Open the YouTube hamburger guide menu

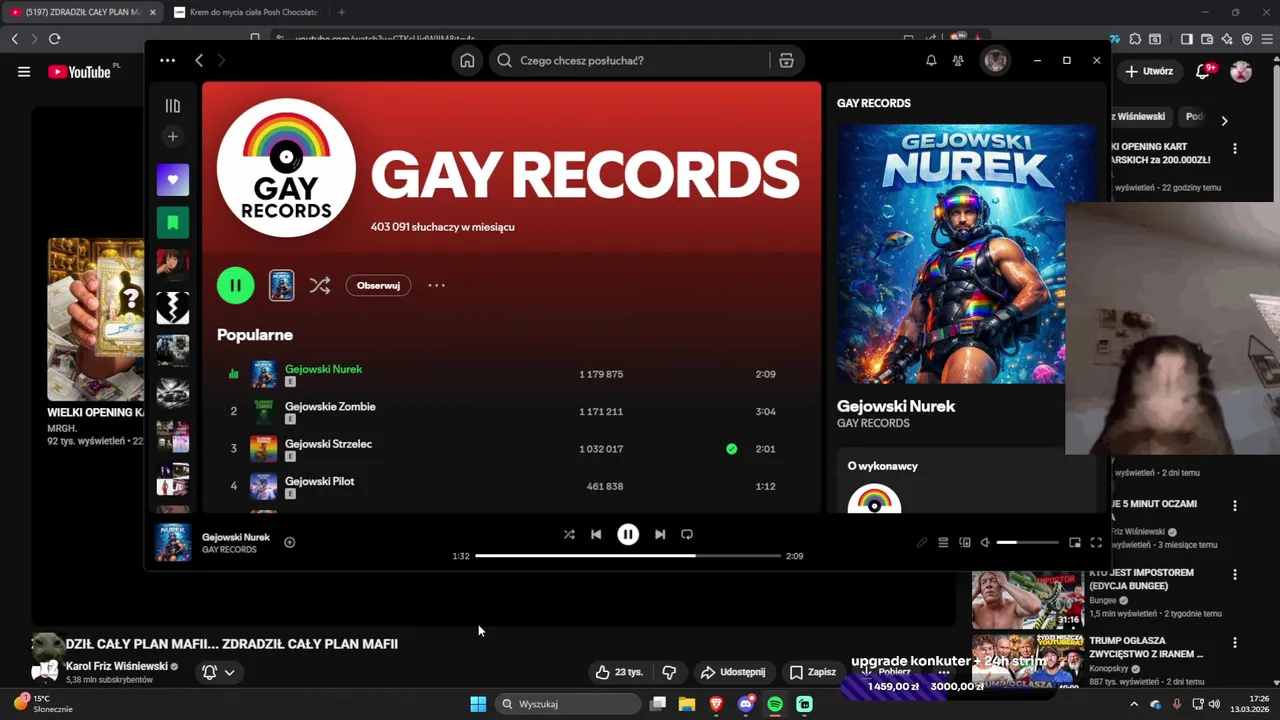point(24,72)
